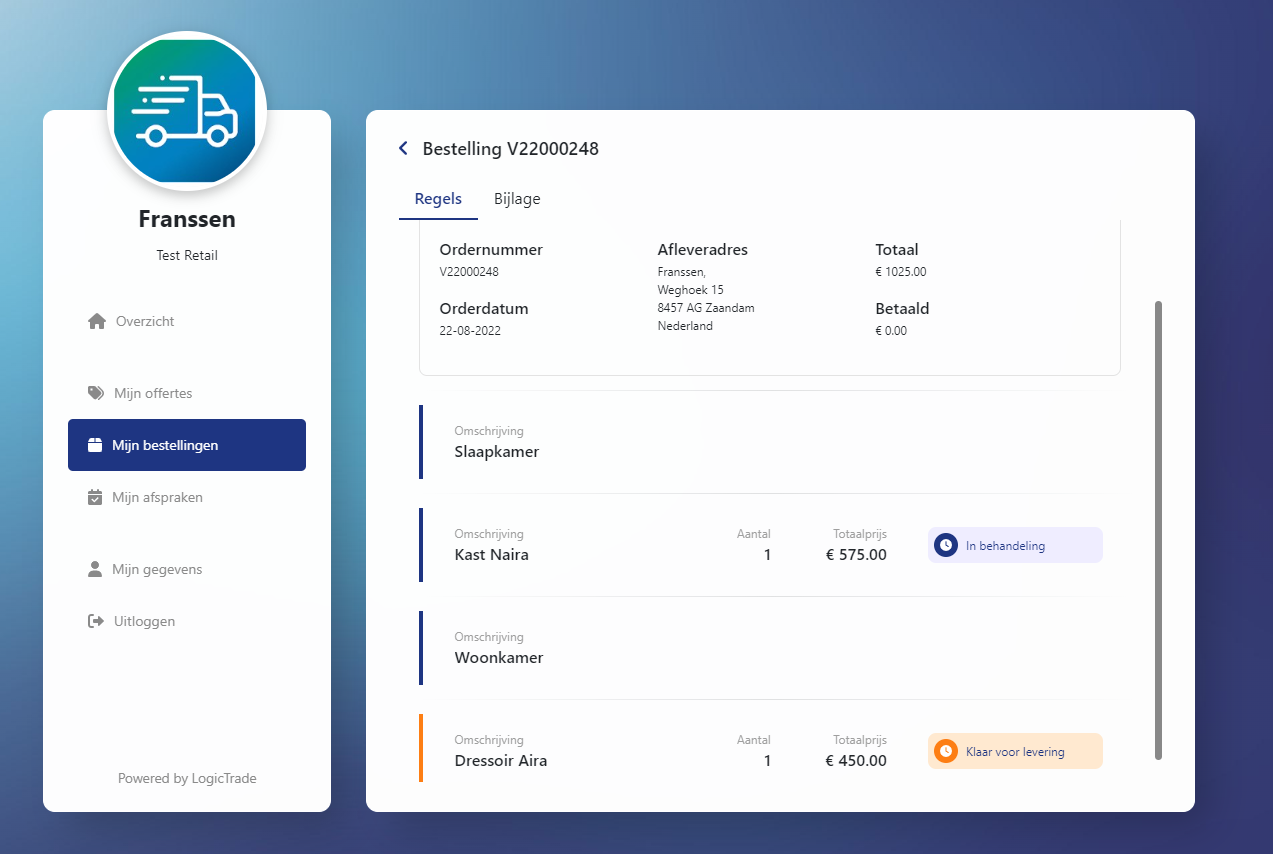The image size is (1273, 854).
Task: Click the In behandeling status badge
Action: [1015, 546]
